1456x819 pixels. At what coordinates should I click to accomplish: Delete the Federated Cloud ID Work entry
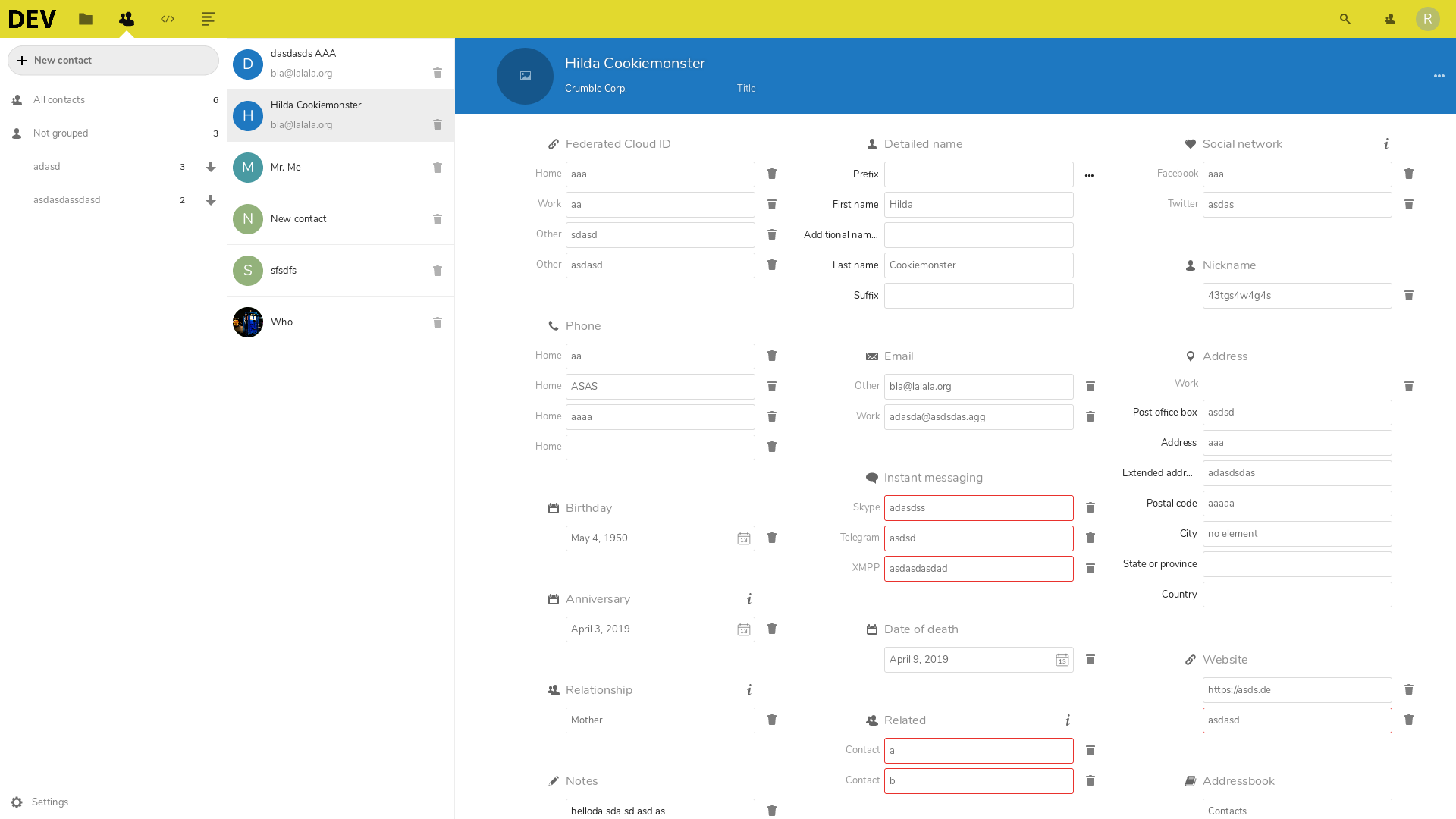coord(772,204)
